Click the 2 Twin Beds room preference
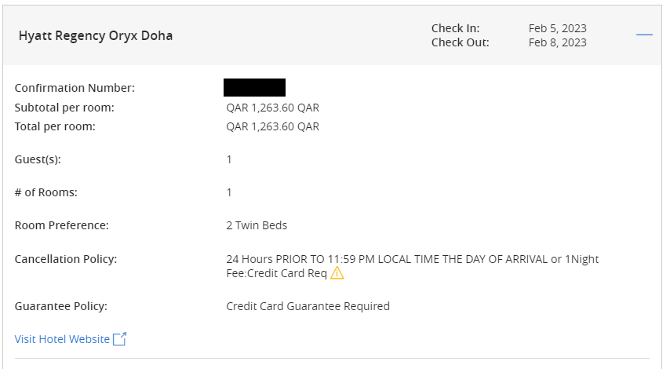 coord(257,225)
